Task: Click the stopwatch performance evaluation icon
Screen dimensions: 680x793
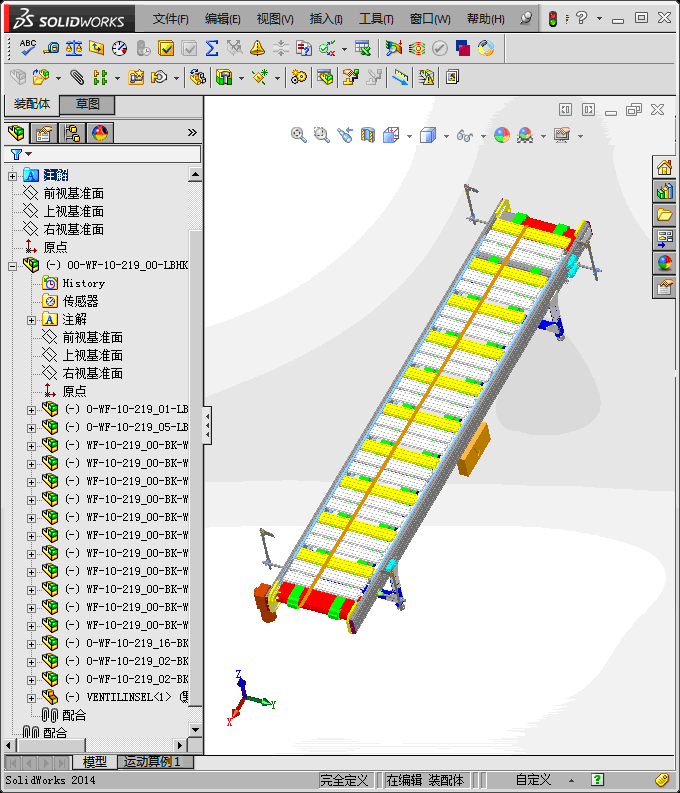Action: (x=119, y=48)
